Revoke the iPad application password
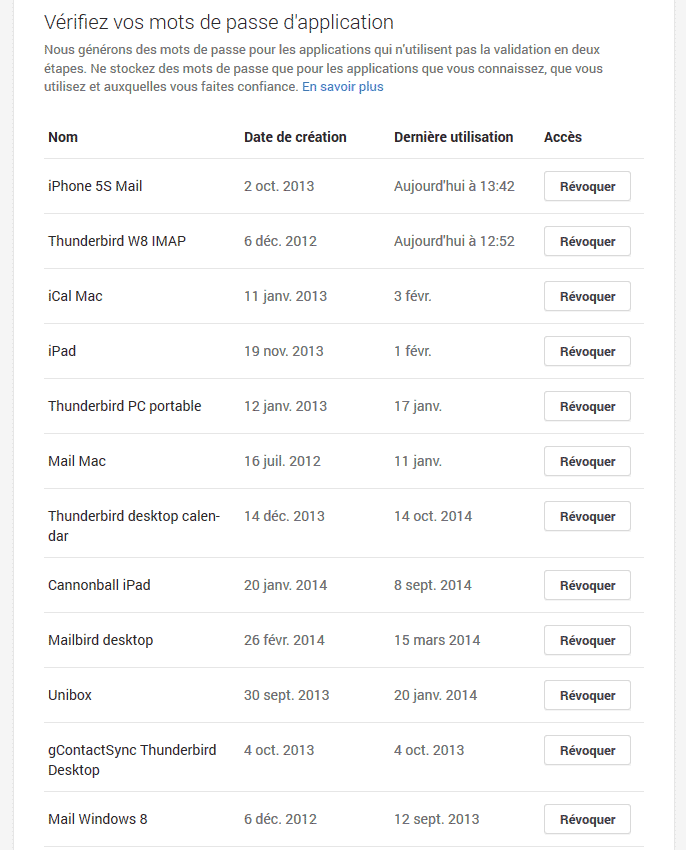Image resolution: width=686 pixels, height=850 pixels. (587, 351)
